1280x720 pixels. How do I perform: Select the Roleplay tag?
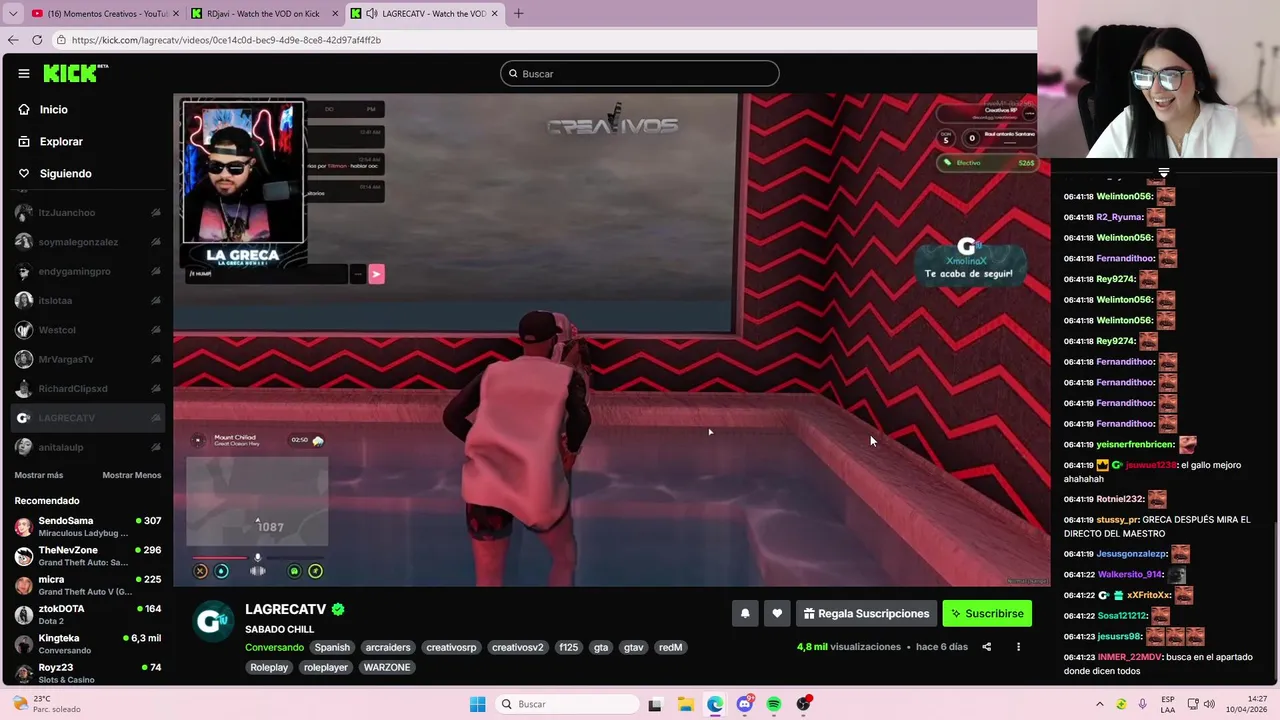(269, 667)
